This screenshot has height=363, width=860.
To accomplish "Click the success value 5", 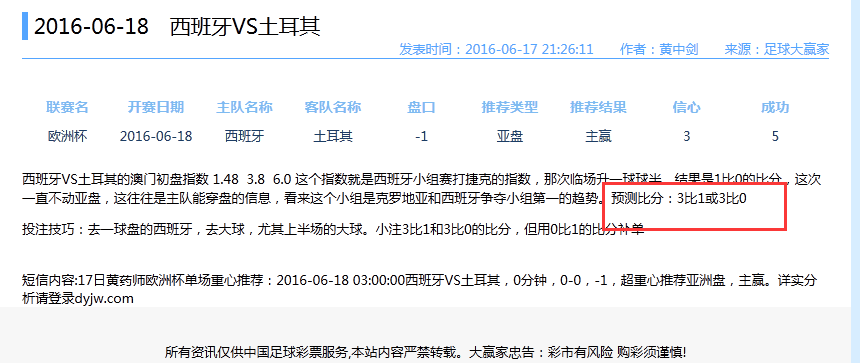I will coord(775,136).
